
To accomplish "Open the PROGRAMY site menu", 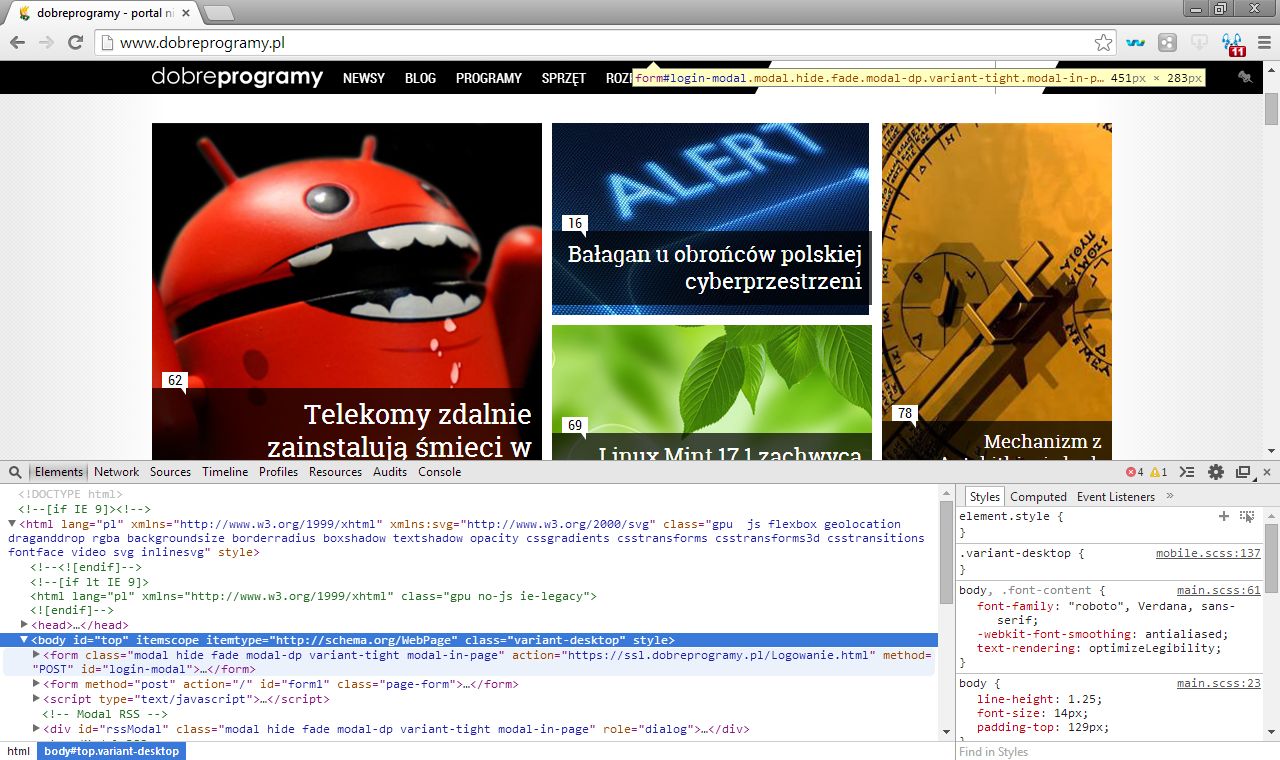I will pos(489,78).
